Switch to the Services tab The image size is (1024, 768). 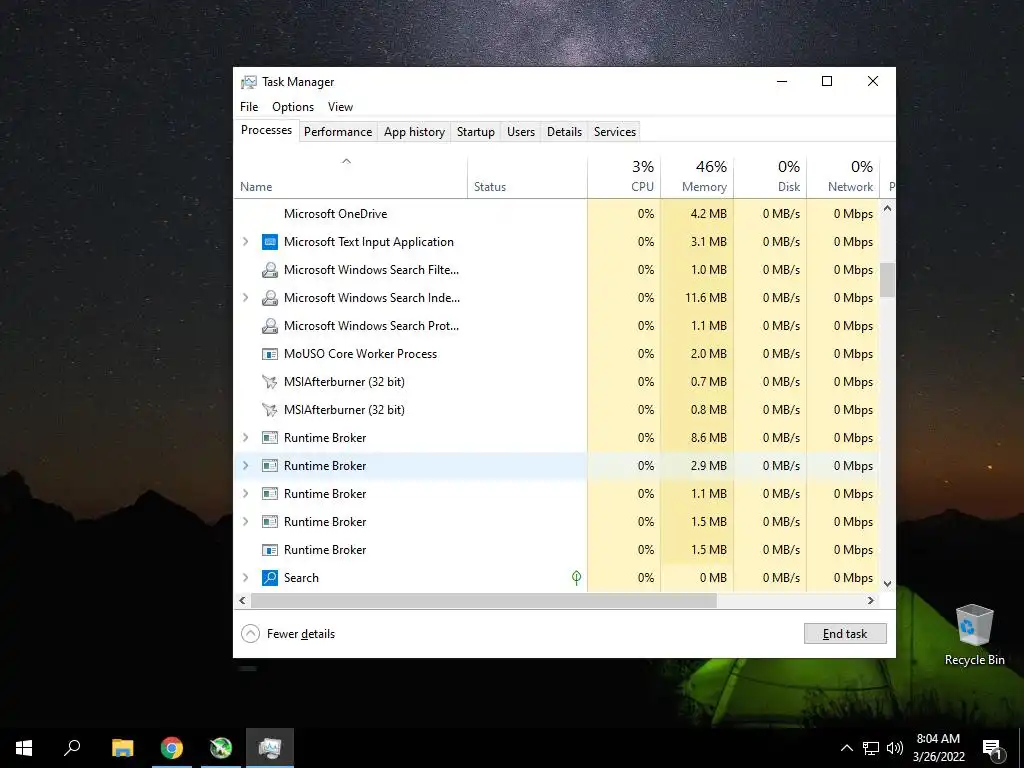coord(615,132)
